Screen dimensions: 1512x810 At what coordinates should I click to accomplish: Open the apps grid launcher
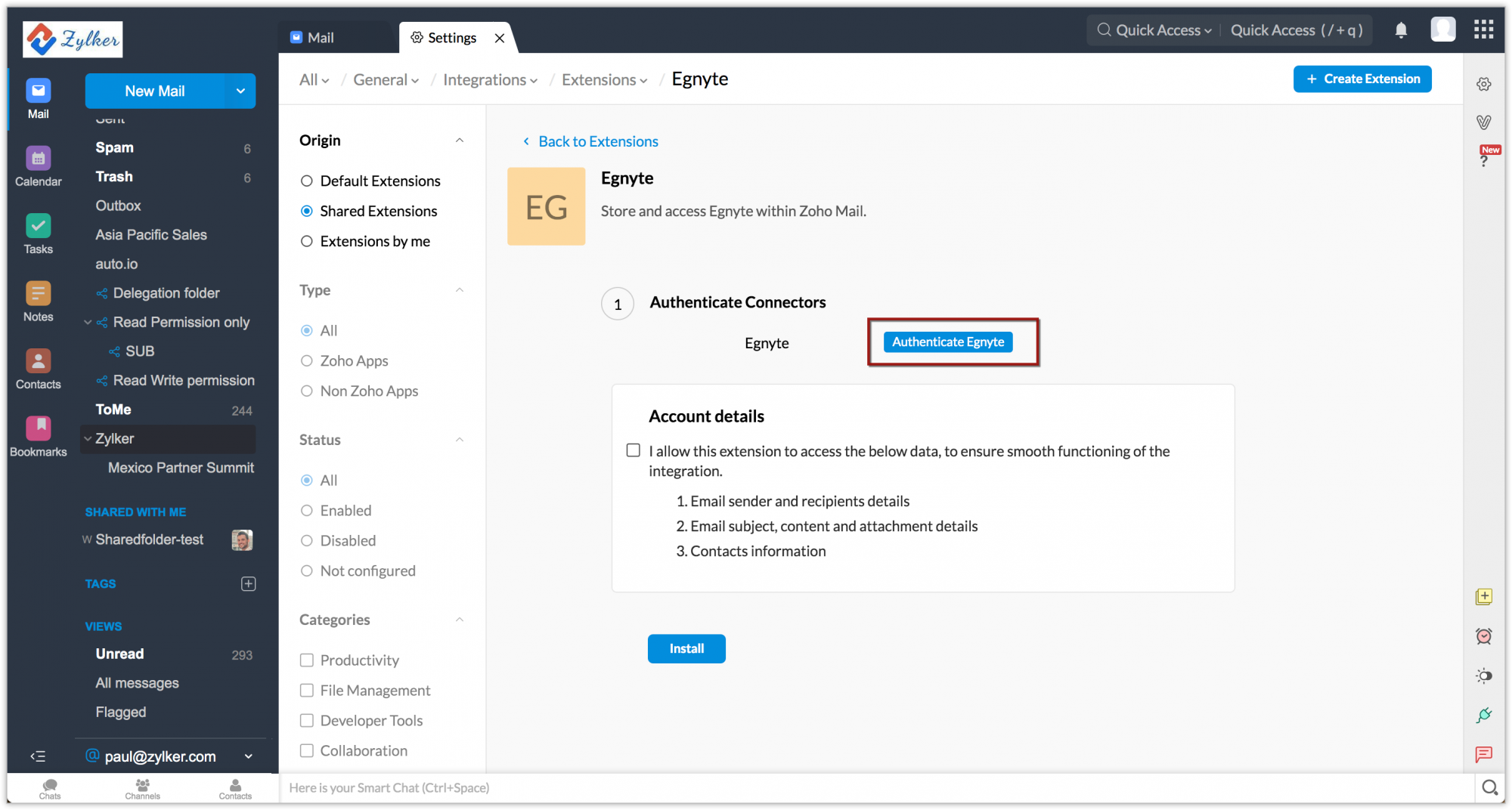point(1483,29)
